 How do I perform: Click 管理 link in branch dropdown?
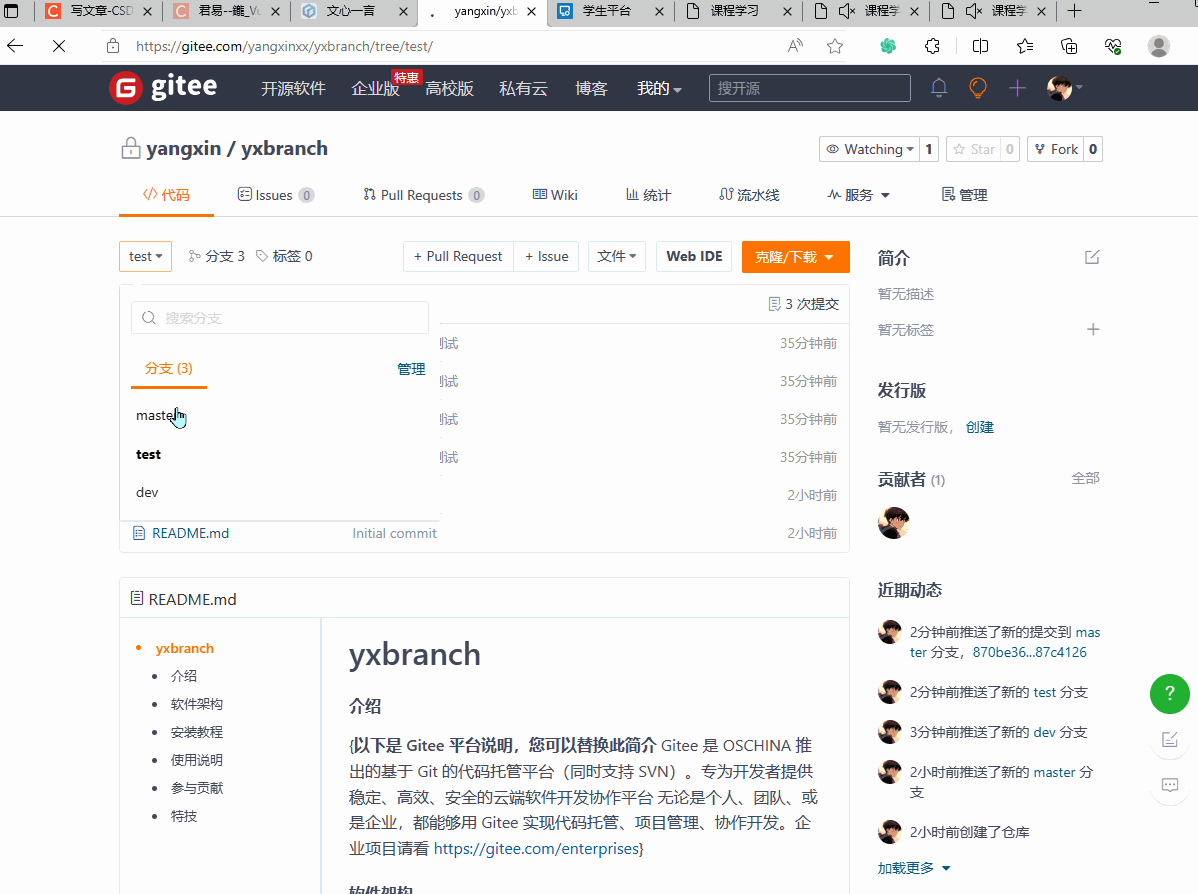pos(411,369)
